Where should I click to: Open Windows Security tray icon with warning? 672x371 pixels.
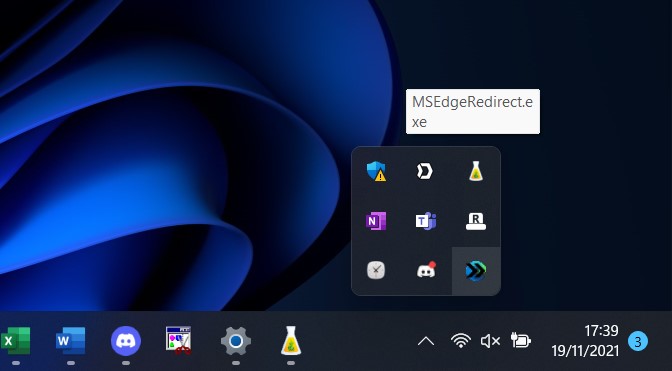(376, 171)
